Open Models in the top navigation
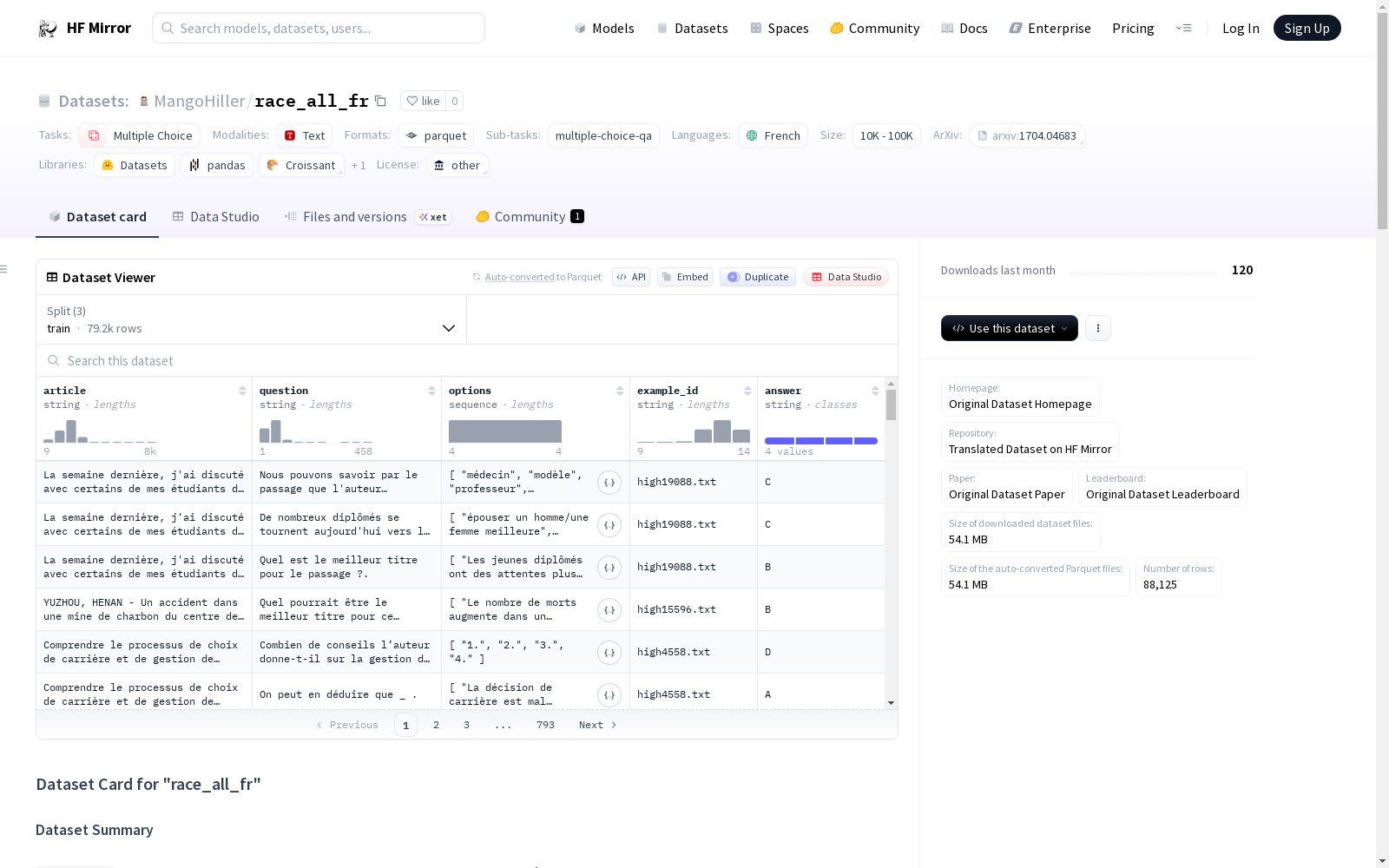 (604, 28)
